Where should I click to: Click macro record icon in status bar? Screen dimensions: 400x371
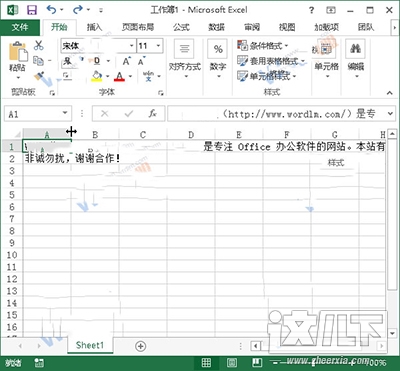39,363
